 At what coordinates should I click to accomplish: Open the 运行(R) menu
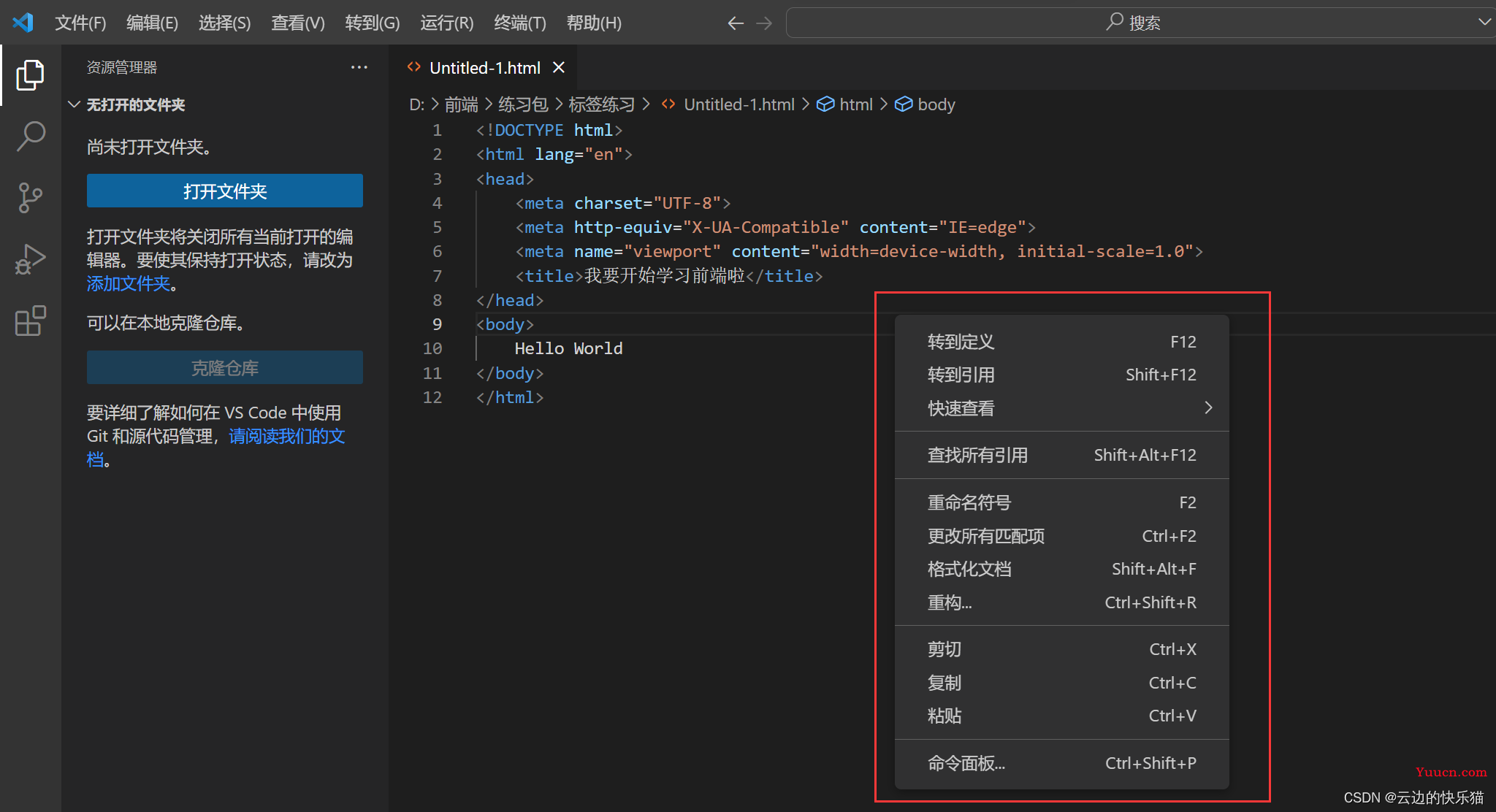pyautogui.click(x=447, y=23)
